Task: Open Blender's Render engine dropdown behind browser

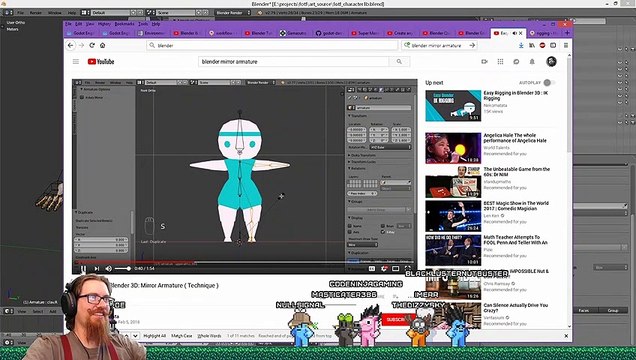Action: pos(232,13)
